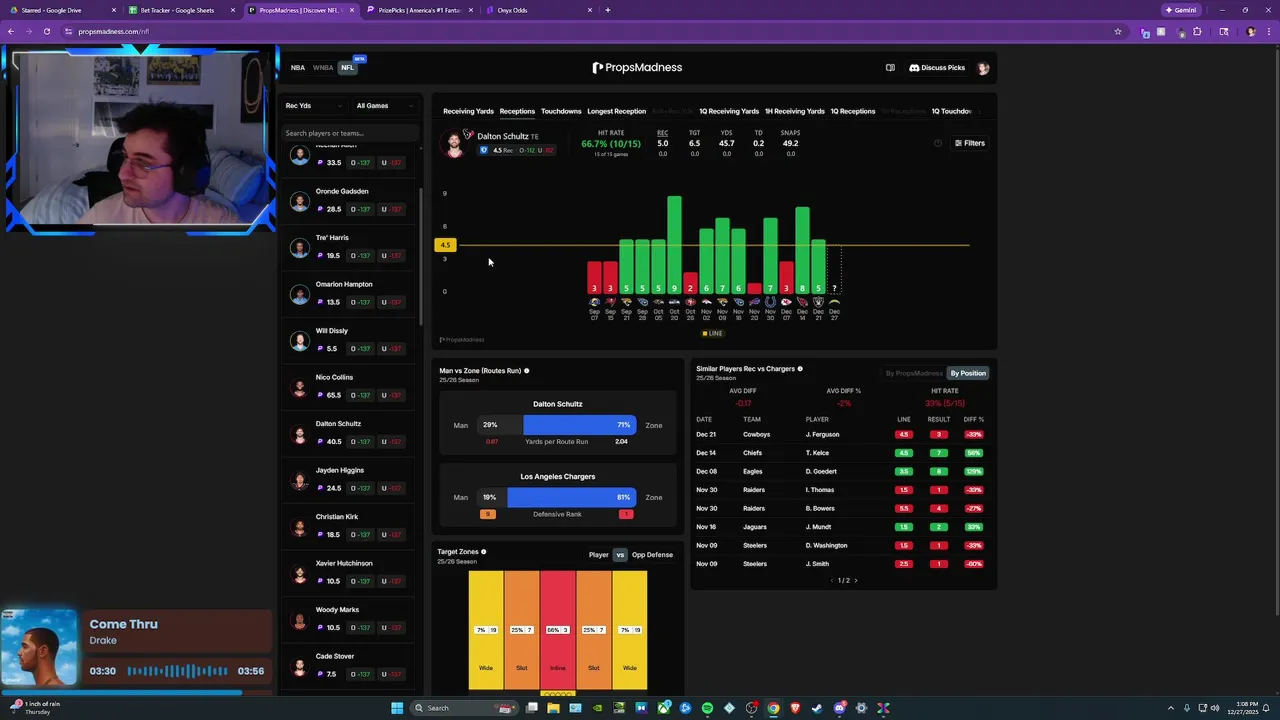
Task: Click the REC column header stat
Action: coord(662,133)
